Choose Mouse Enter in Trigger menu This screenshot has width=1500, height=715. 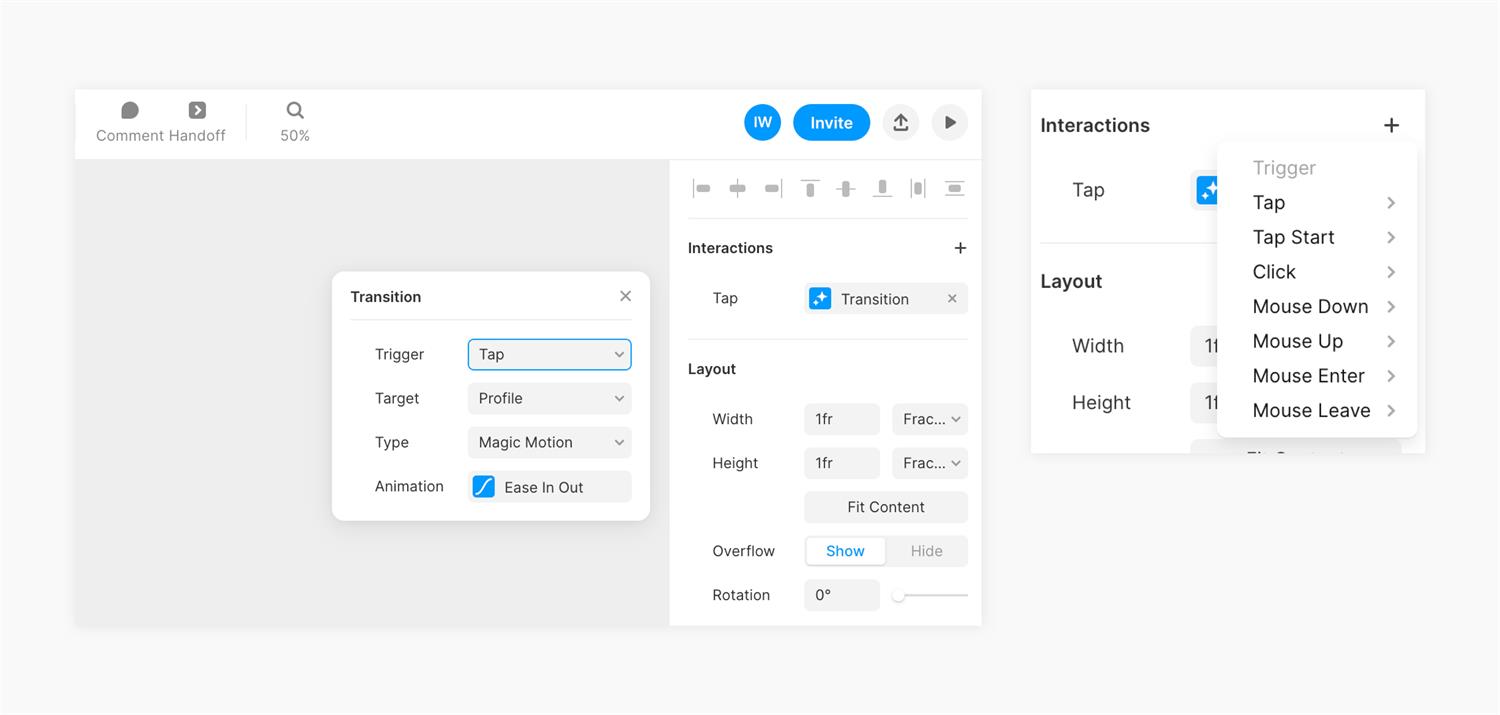click(x=1317, y=376)
